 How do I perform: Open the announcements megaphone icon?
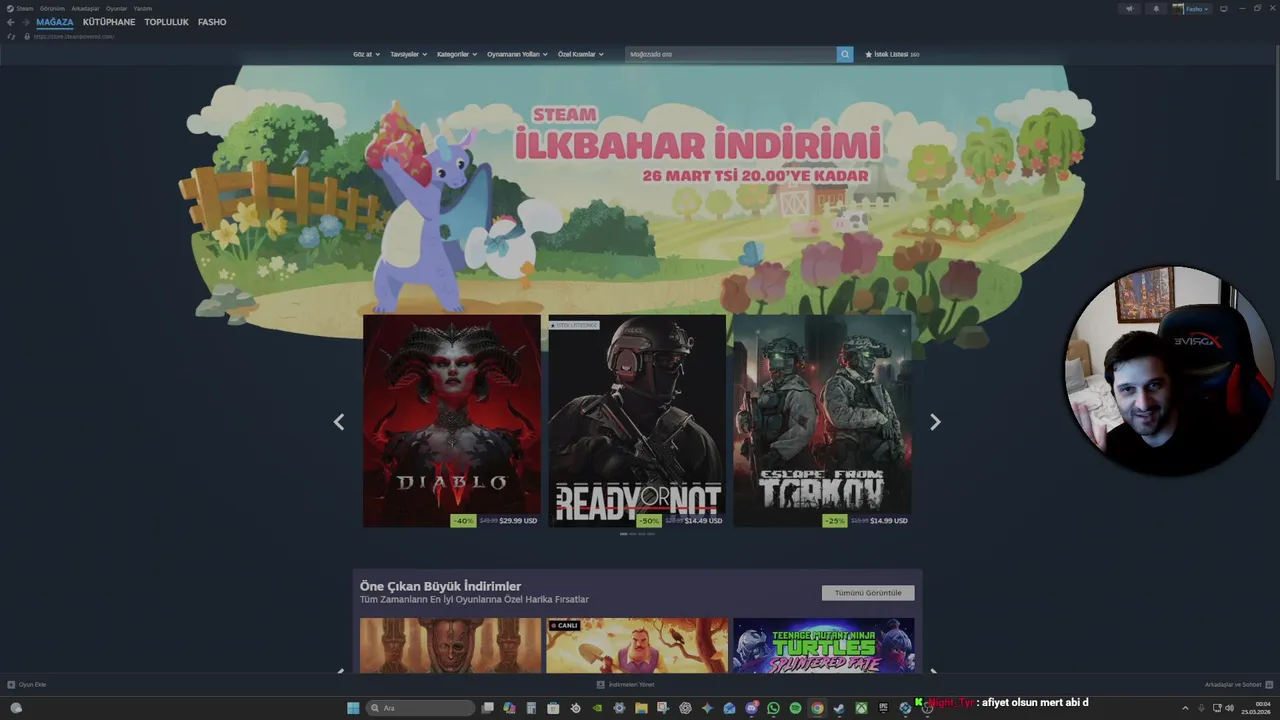tap(1130, 8)
